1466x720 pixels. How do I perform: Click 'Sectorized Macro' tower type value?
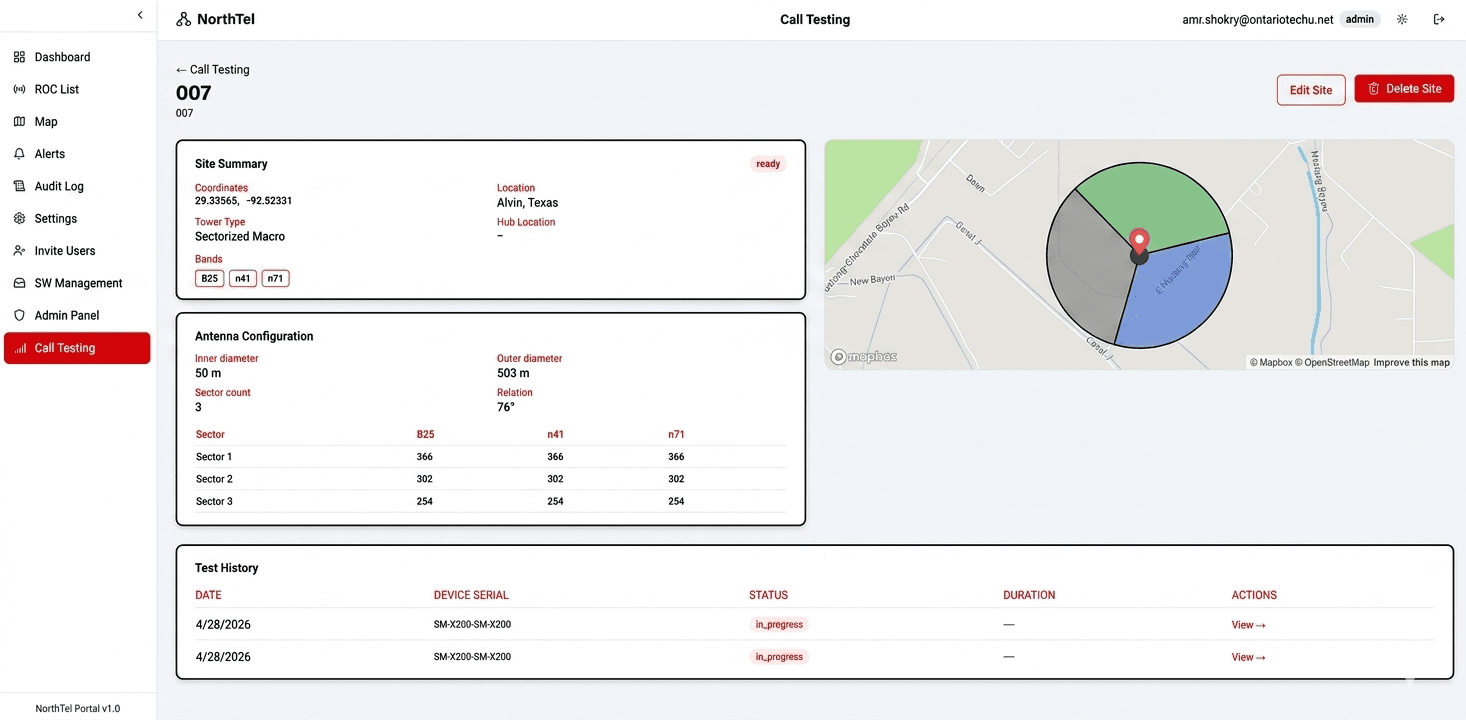(240, 236)
